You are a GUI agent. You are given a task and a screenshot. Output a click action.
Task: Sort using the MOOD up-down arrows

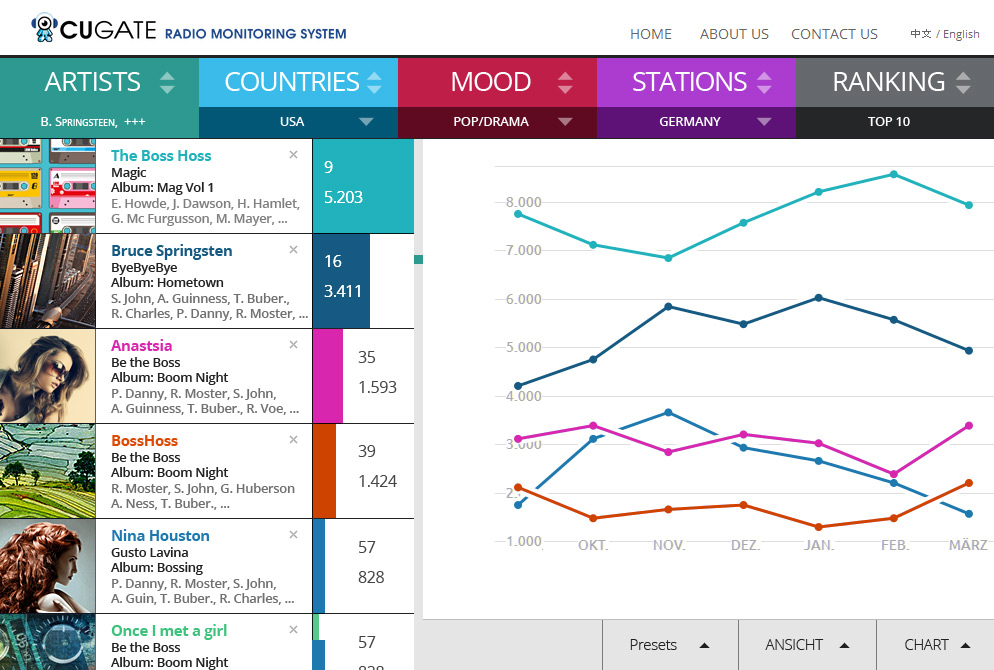[565, 82]
